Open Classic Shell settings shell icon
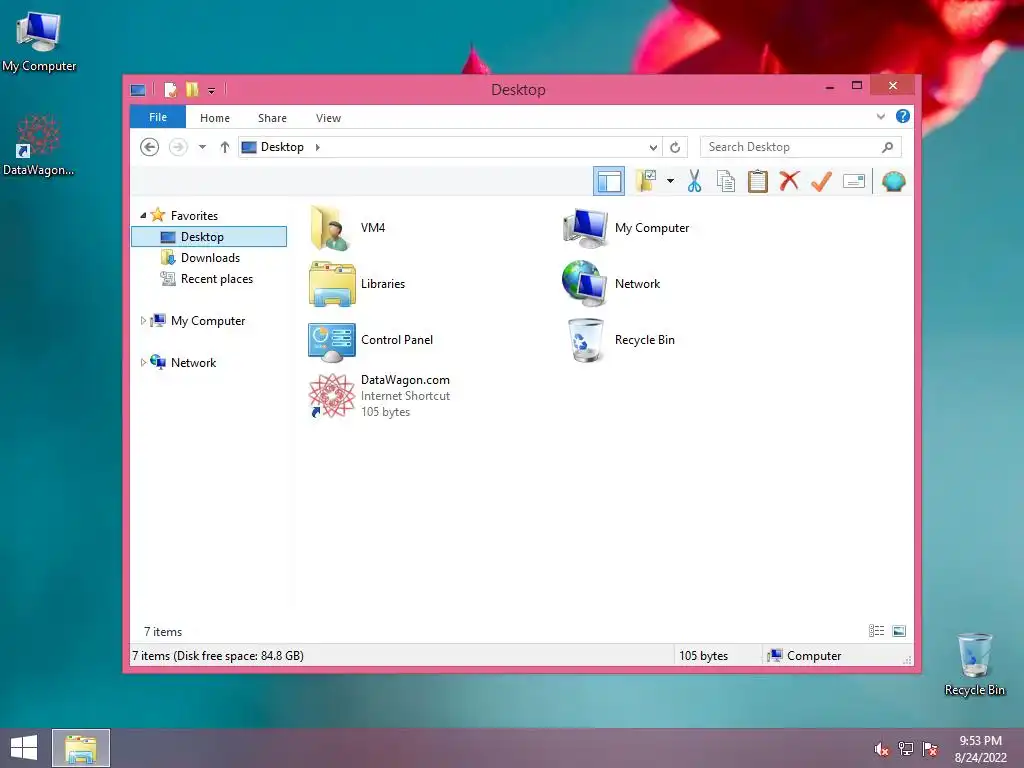This screenshot has width=1024, height=768. [x=893, y=181]
